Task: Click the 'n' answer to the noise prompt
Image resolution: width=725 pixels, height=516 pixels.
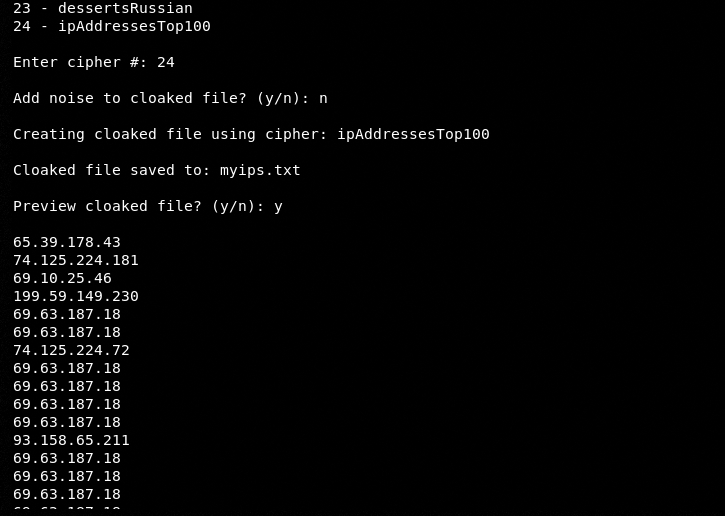Action: [323, 98]
